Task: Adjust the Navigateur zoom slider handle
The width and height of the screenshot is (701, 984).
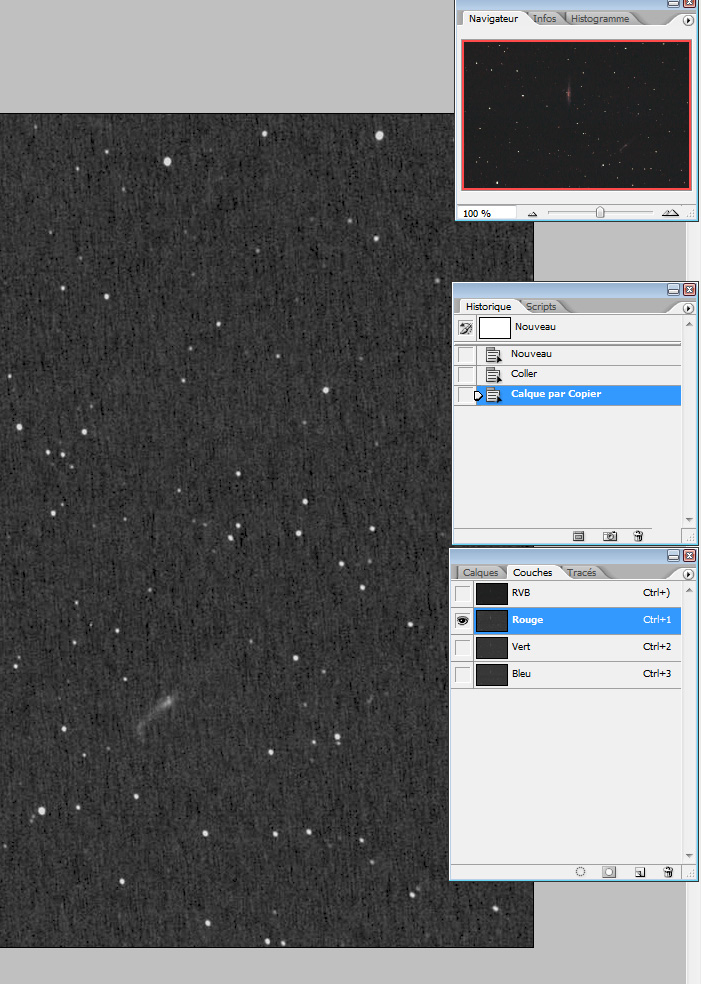Action: (x=600, y=213)
